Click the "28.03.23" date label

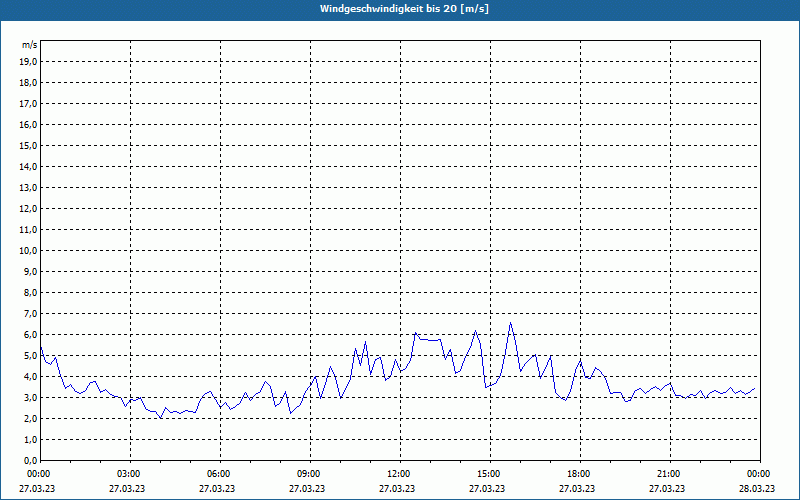click(757, 488)
